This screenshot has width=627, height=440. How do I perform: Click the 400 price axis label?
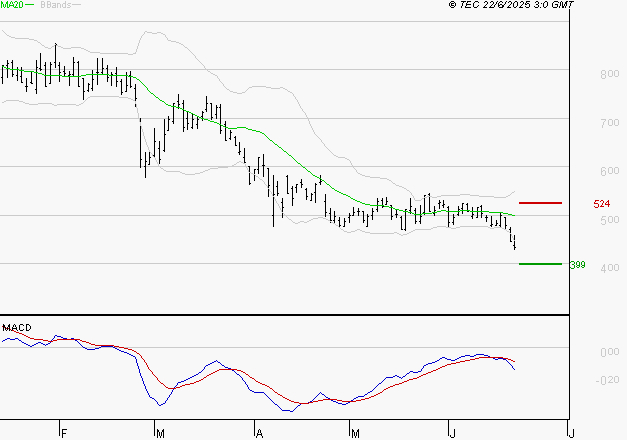[x=610, y=268]
